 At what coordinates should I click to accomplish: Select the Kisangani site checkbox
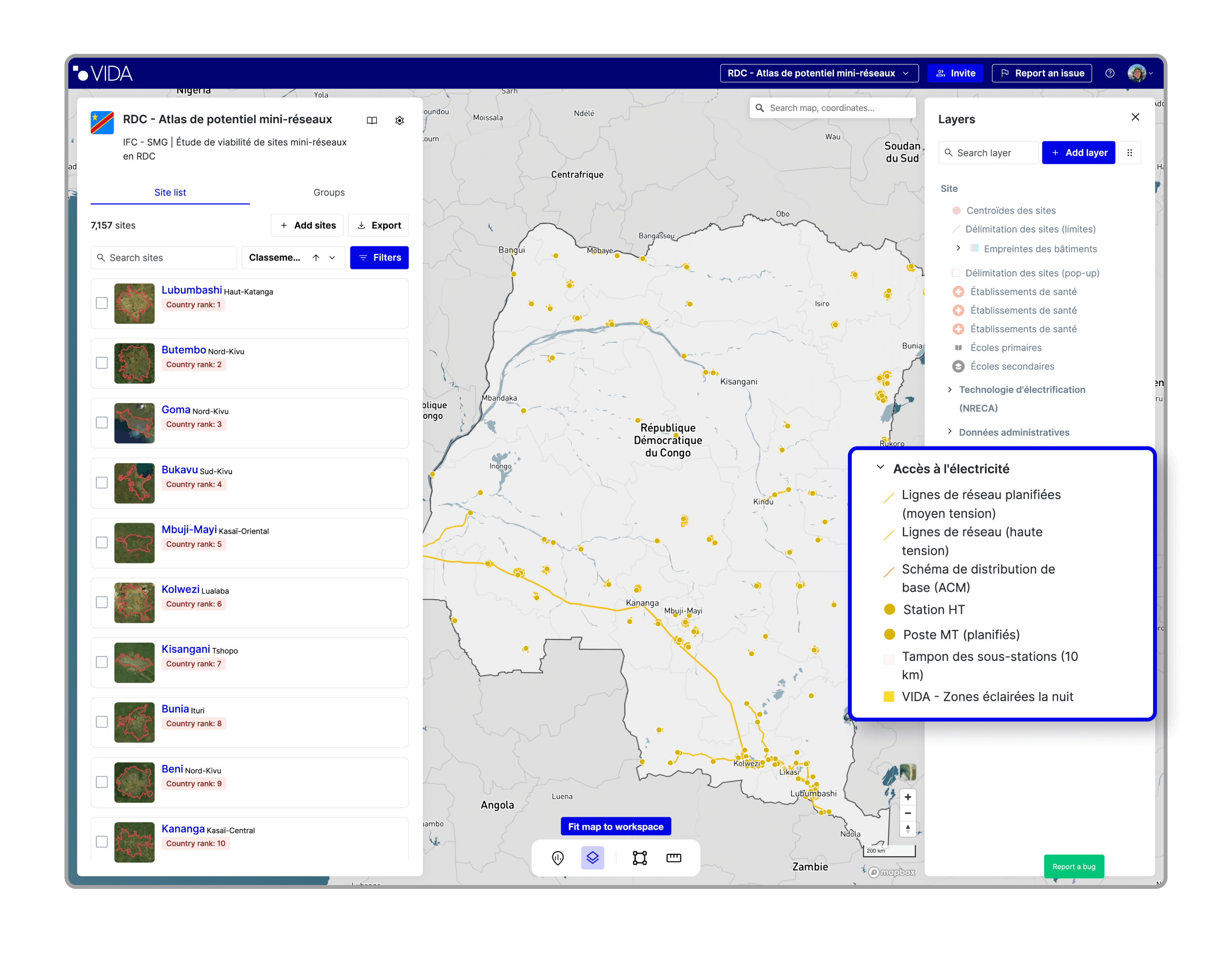click(102, 662)
